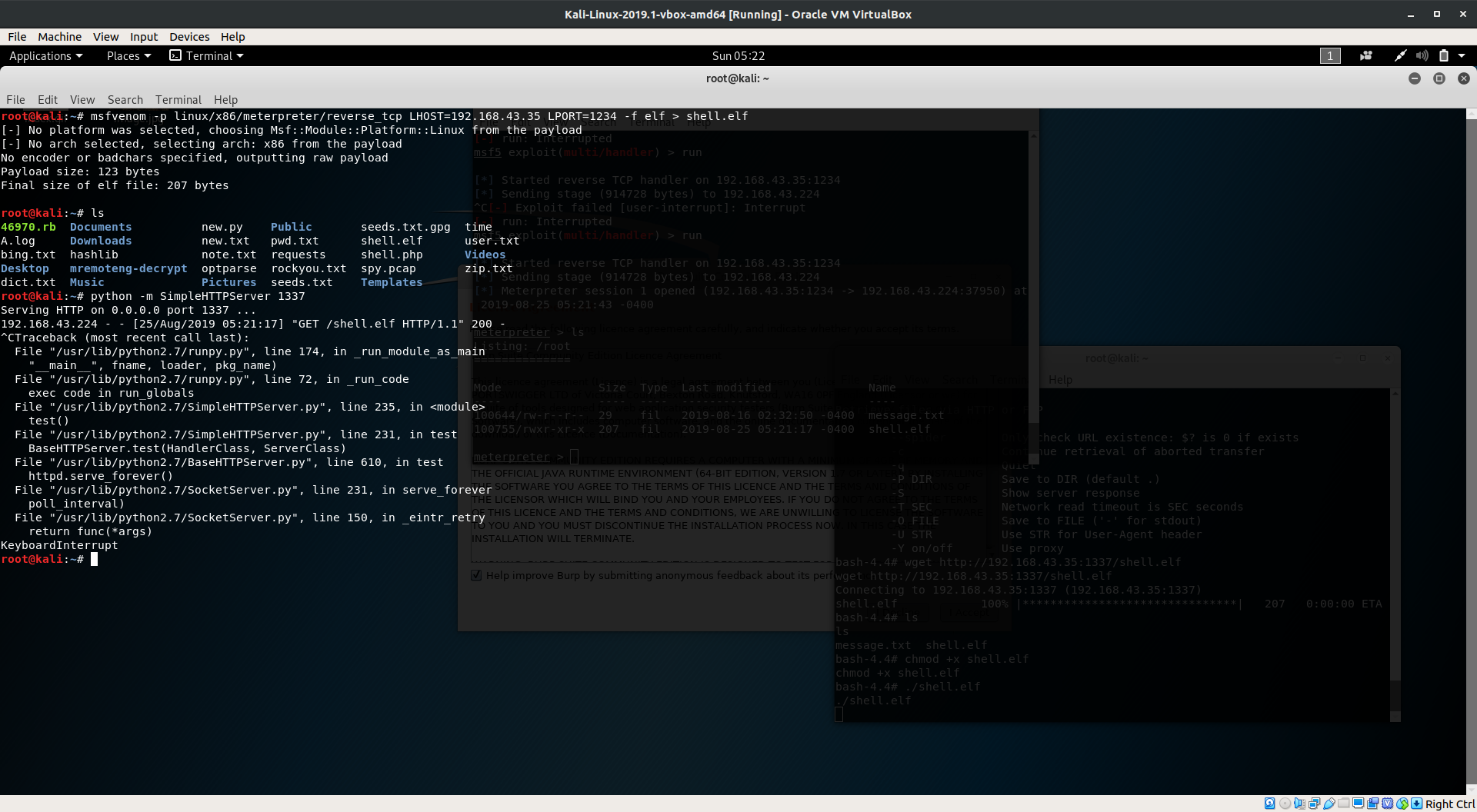
Task: Close the root@kali terminal window
Action: (x=1463, y=78)
